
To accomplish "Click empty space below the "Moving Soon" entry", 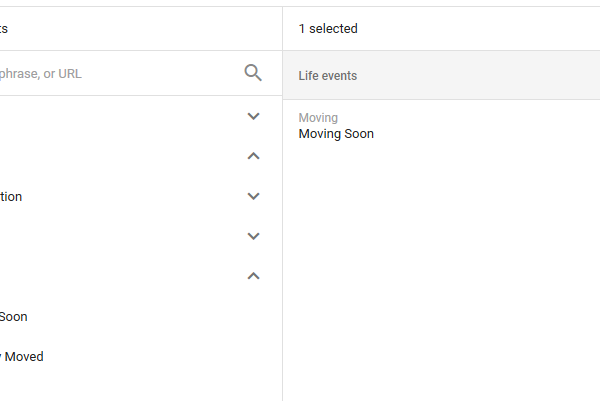I will pos(440,260).
